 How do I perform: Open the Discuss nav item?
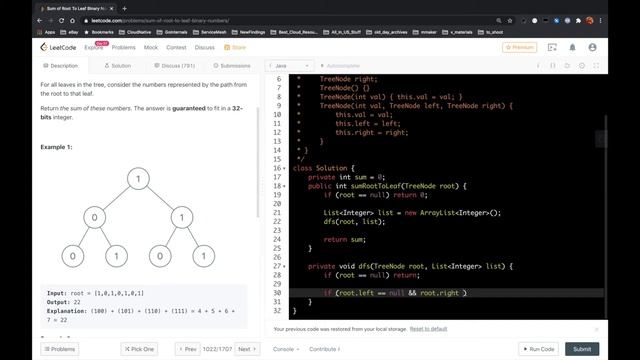[x=204, y=47]
